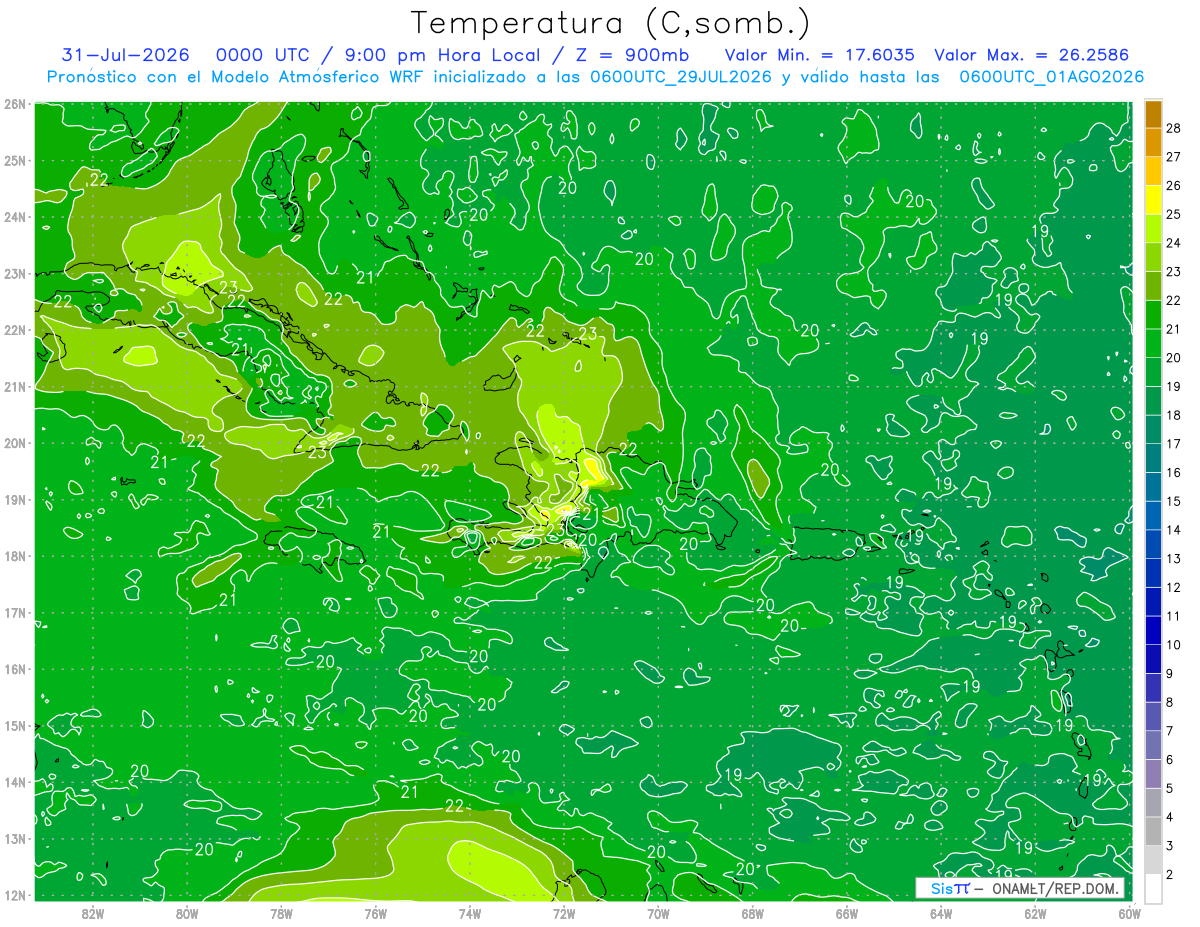The width and height of the screenshot is (1200, 927).
Task: Click the "66W" longitude axis label
Action: coord(847,912)
